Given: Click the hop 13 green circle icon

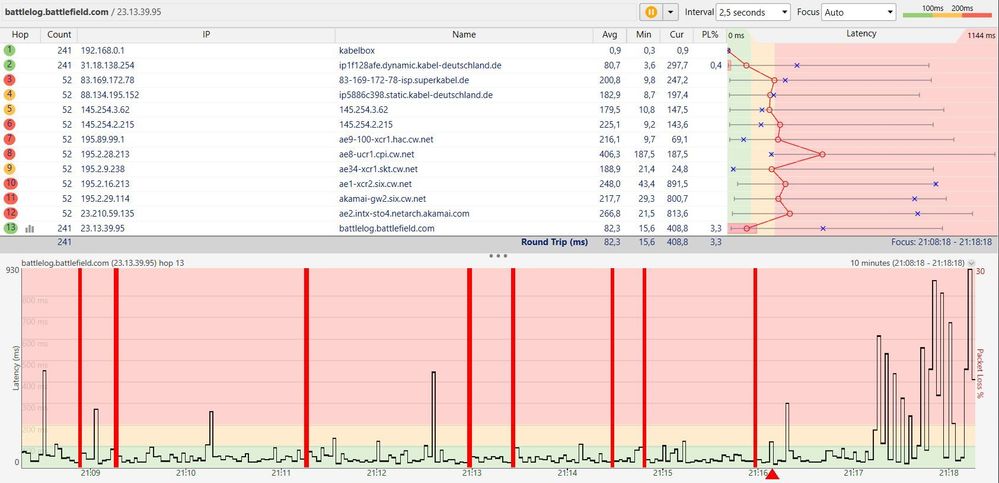Looking at the screenshot, I should click(10, 228).
